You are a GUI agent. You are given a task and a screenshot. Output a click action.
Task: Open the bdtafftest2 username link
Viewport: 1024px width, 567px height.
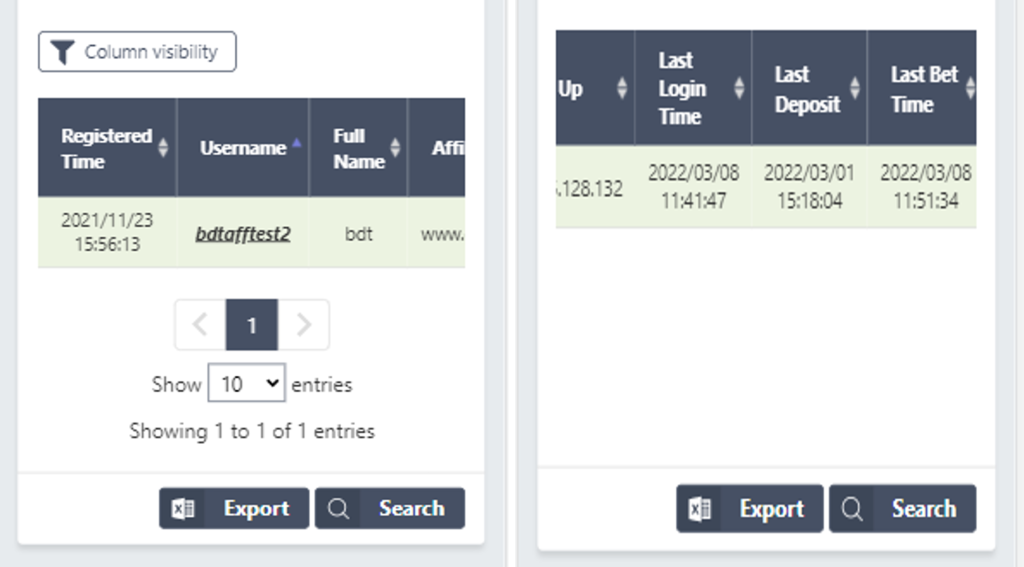click(243, 235)
